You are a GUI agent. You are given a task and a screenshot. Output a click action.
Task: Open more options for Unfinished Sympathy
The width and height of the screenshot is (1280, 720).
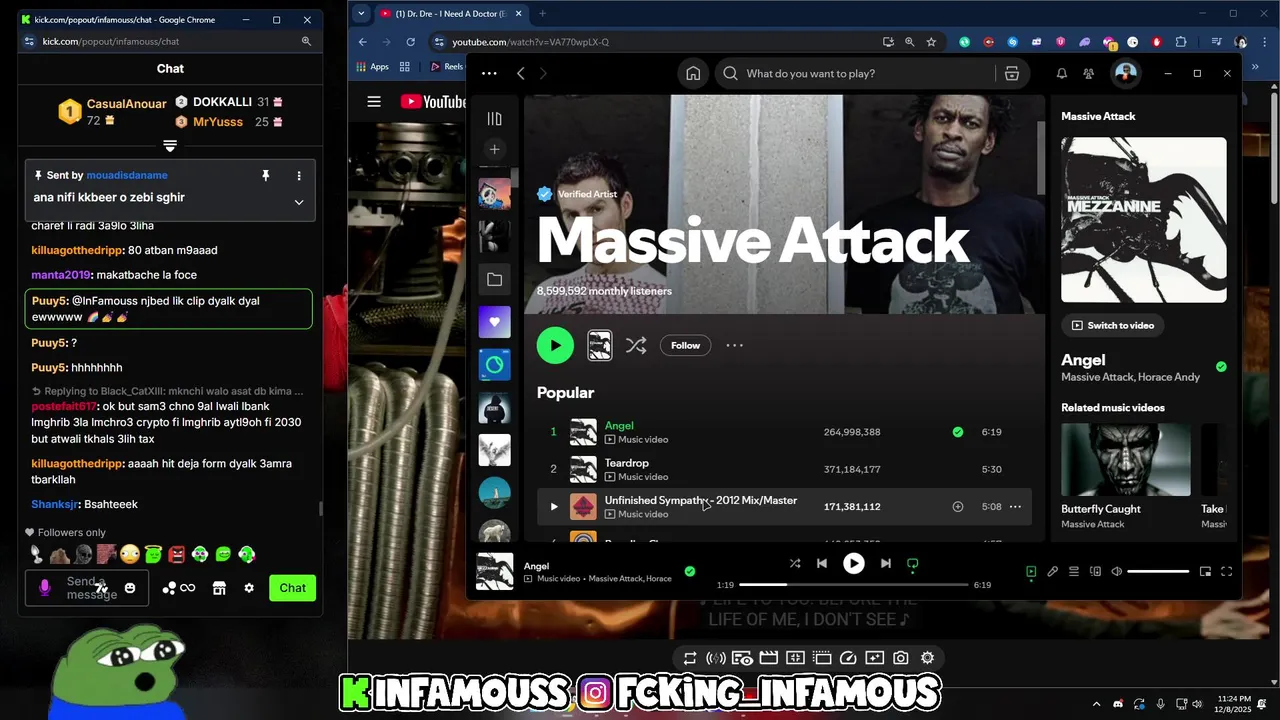1015,507
